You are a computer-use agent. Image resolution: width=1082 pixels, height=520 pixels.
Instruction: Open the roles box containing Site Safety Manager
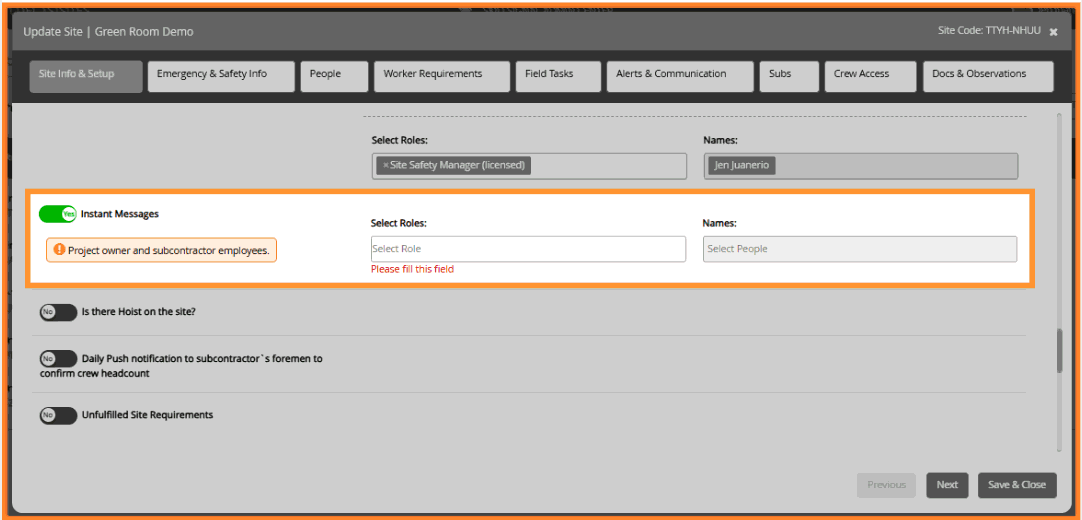[529, 166]
